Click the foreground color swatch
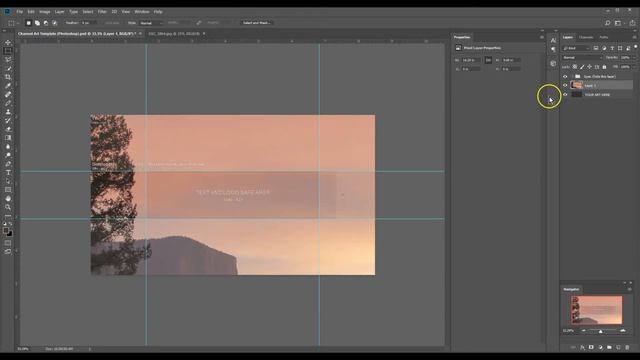Viewport: 640px width, 360px height. 6,231
